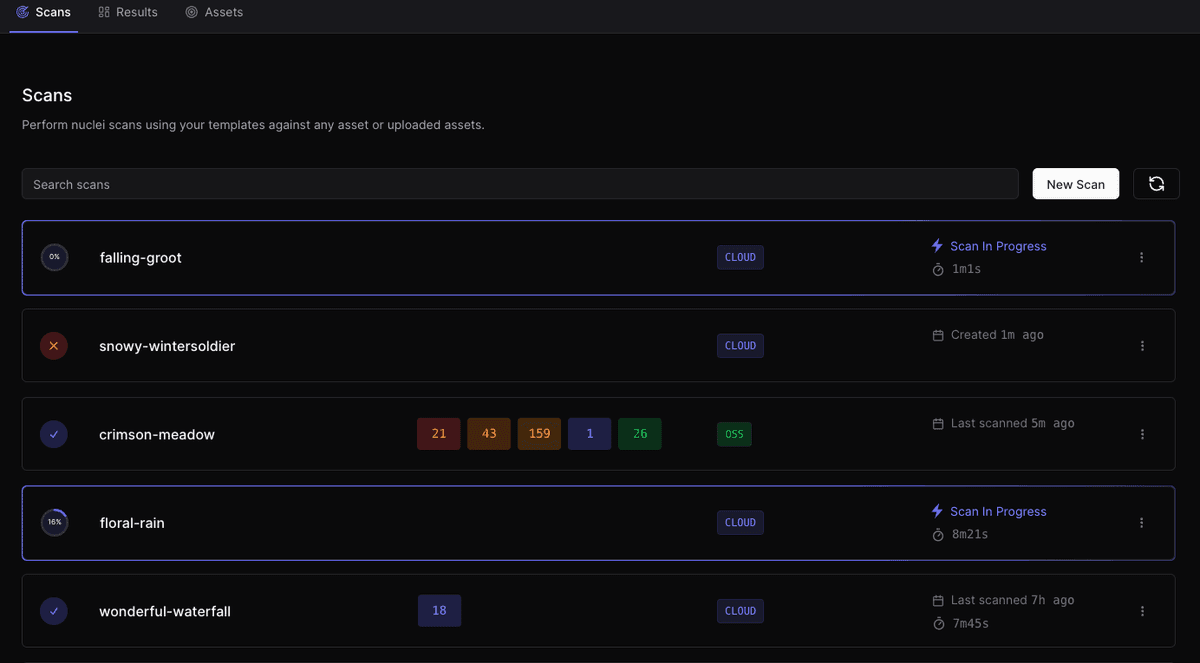Open the options menu for wonderful-waterfall
The height and width of the screenshot is (663, 1200).
click(1141, 611)
